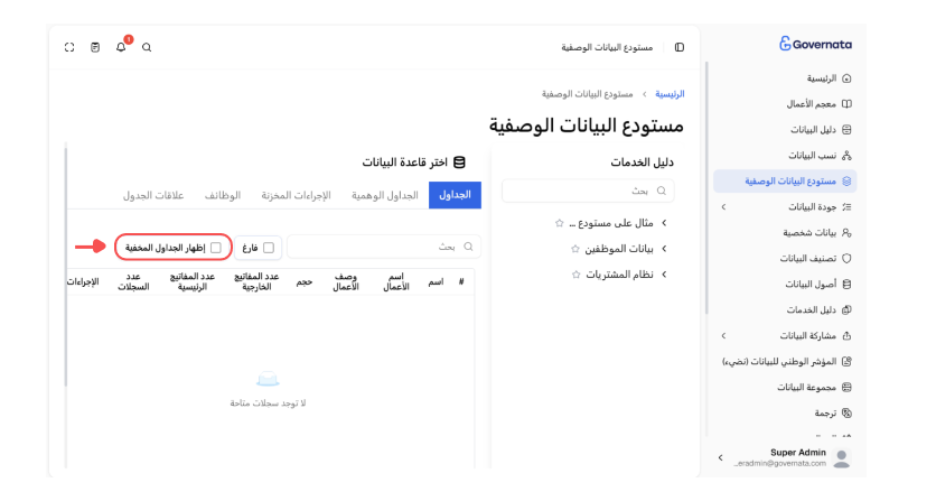Viewport: 936px width, 501px height.
Task: Click the search magnifier icon in header
Action: pyautogui.click(x=147, y=47)
